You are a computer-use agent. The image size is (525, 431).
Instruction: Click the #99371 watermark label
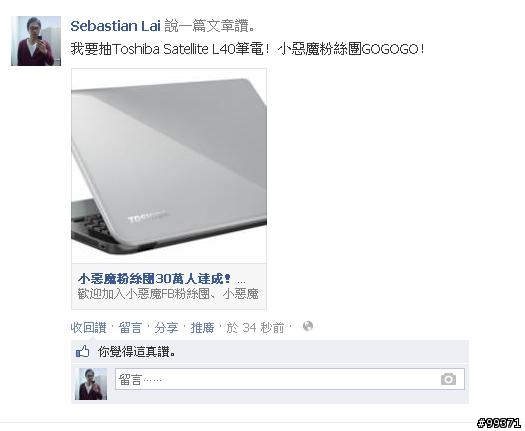[x=499, y=423]
